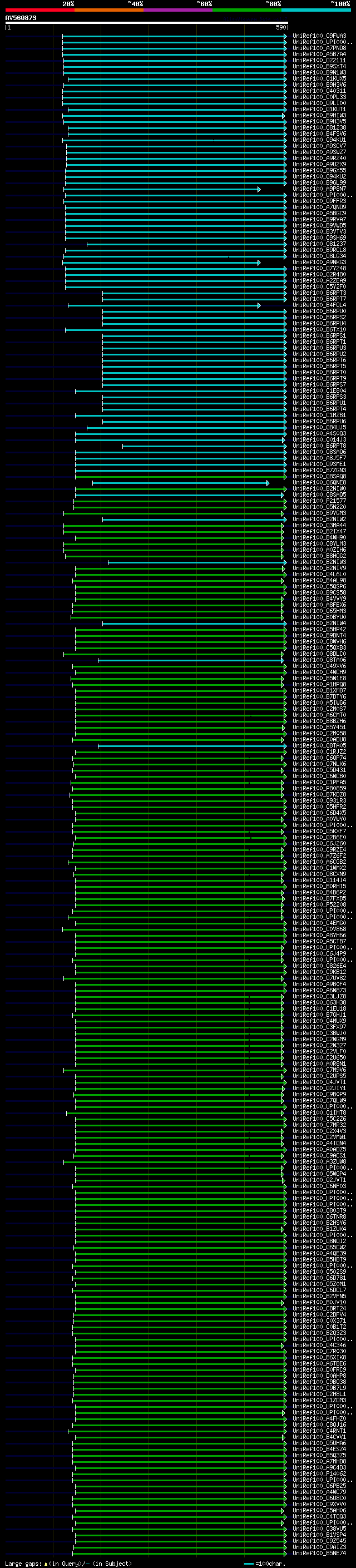Click hit label UniRef100_B3VTV3

(319, 232)
